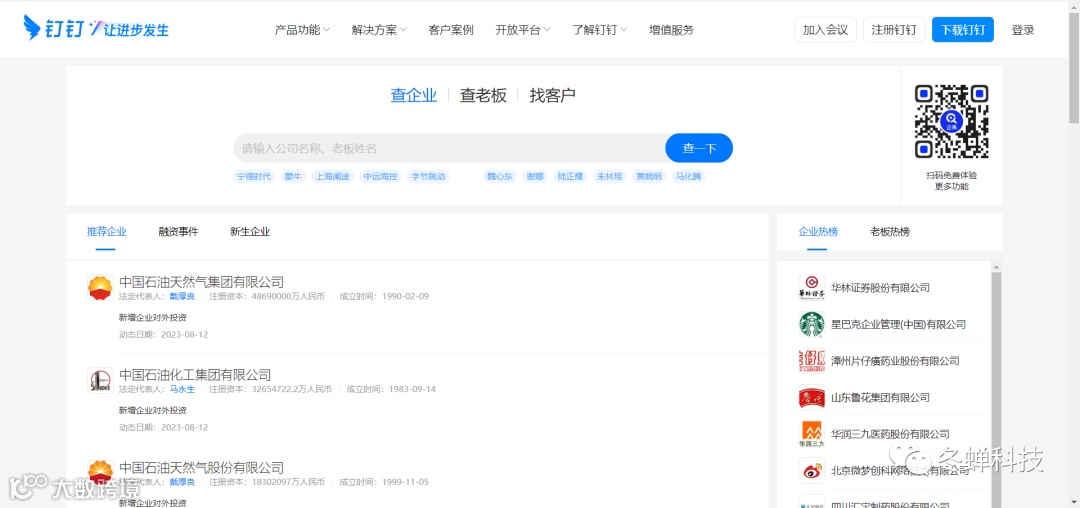The image size is (1080, 508).
Task: Switch to the 查企业 tab
Action: tap(414, 95)
